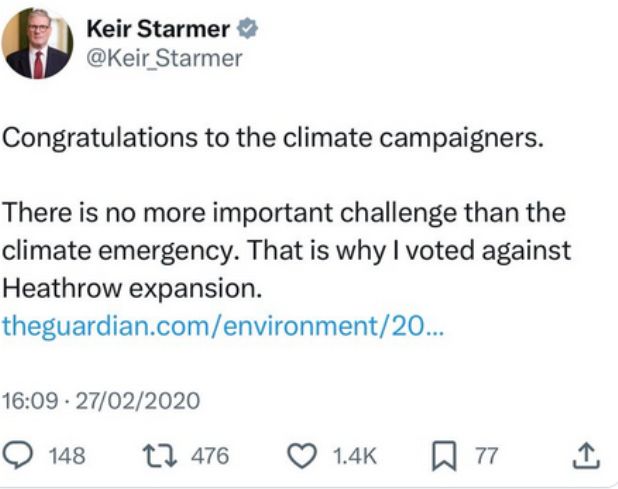This screenshot has height=489, width=618.
Task: Click the 77 bookmarks count
Action: point(485,456)
